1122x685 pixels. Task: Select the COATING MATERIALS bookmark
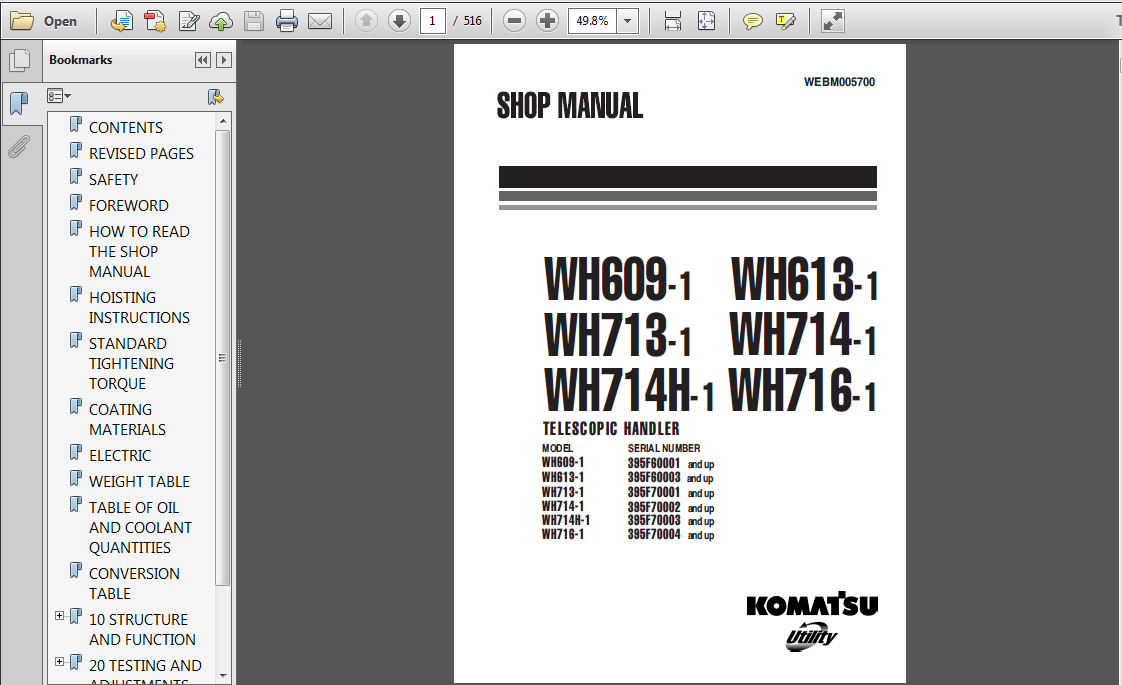[127, 419]
